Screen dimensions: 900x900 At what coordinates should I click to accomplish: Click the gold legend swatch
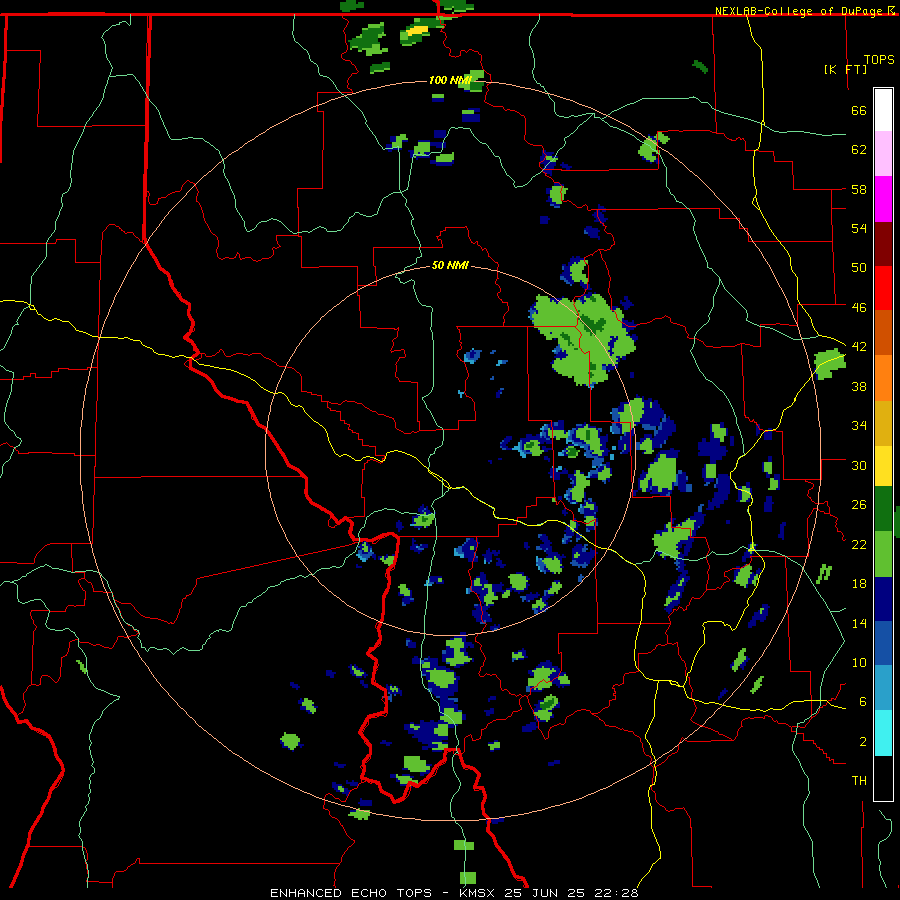[883, 423]
